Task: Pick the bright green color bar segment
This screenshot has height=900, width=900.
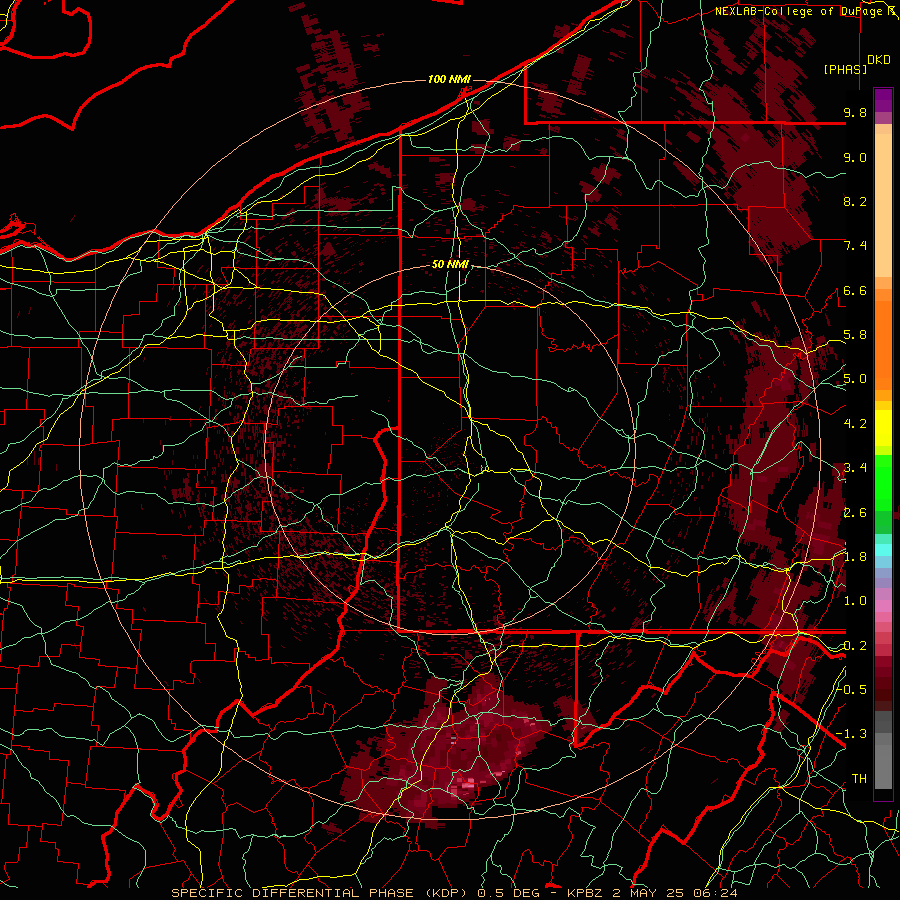Action: 883,482
